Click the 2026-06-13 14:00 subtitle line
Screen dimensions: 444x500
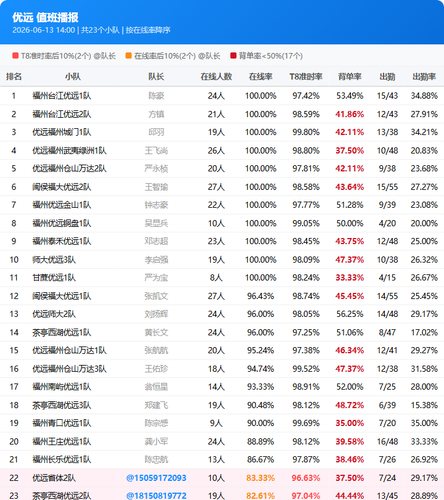click(91, 30)
